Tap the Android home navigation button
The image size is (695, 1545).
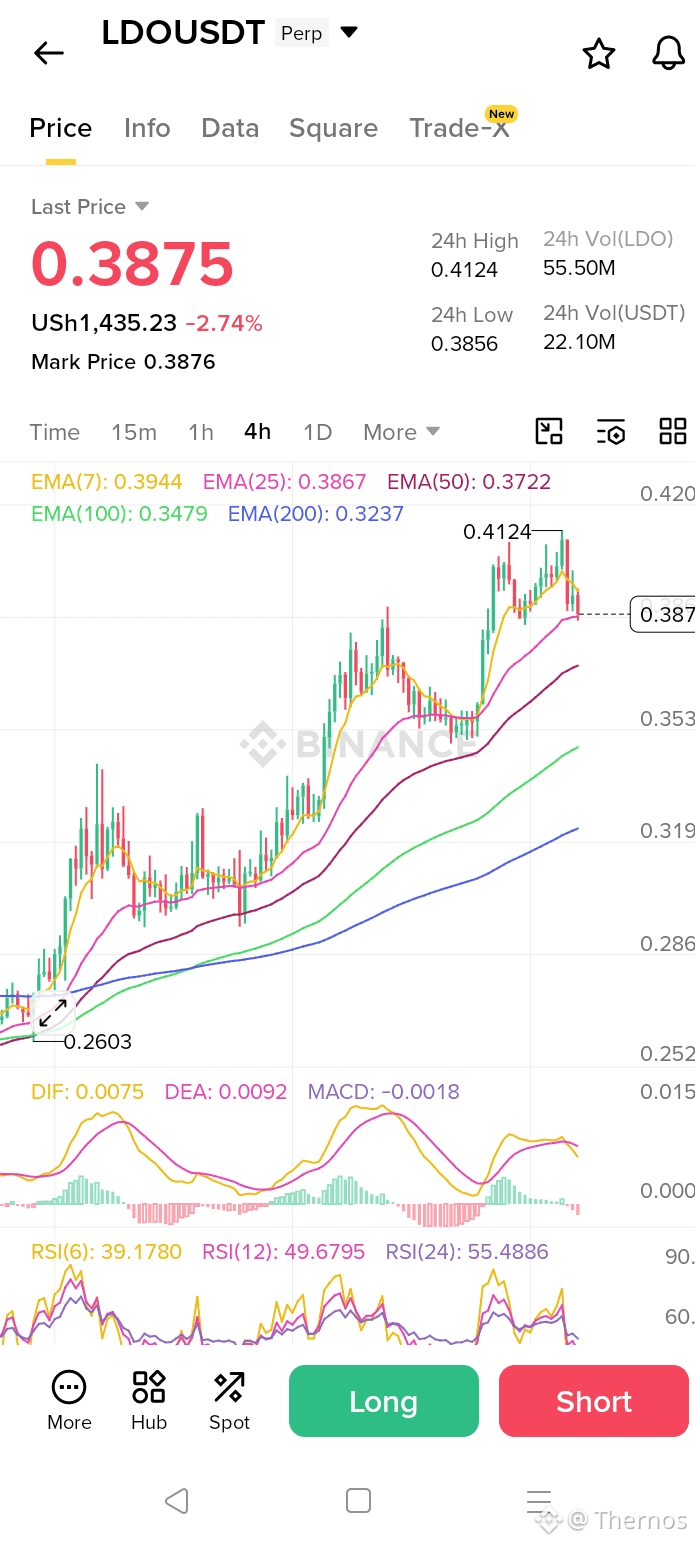[358, 1500]
